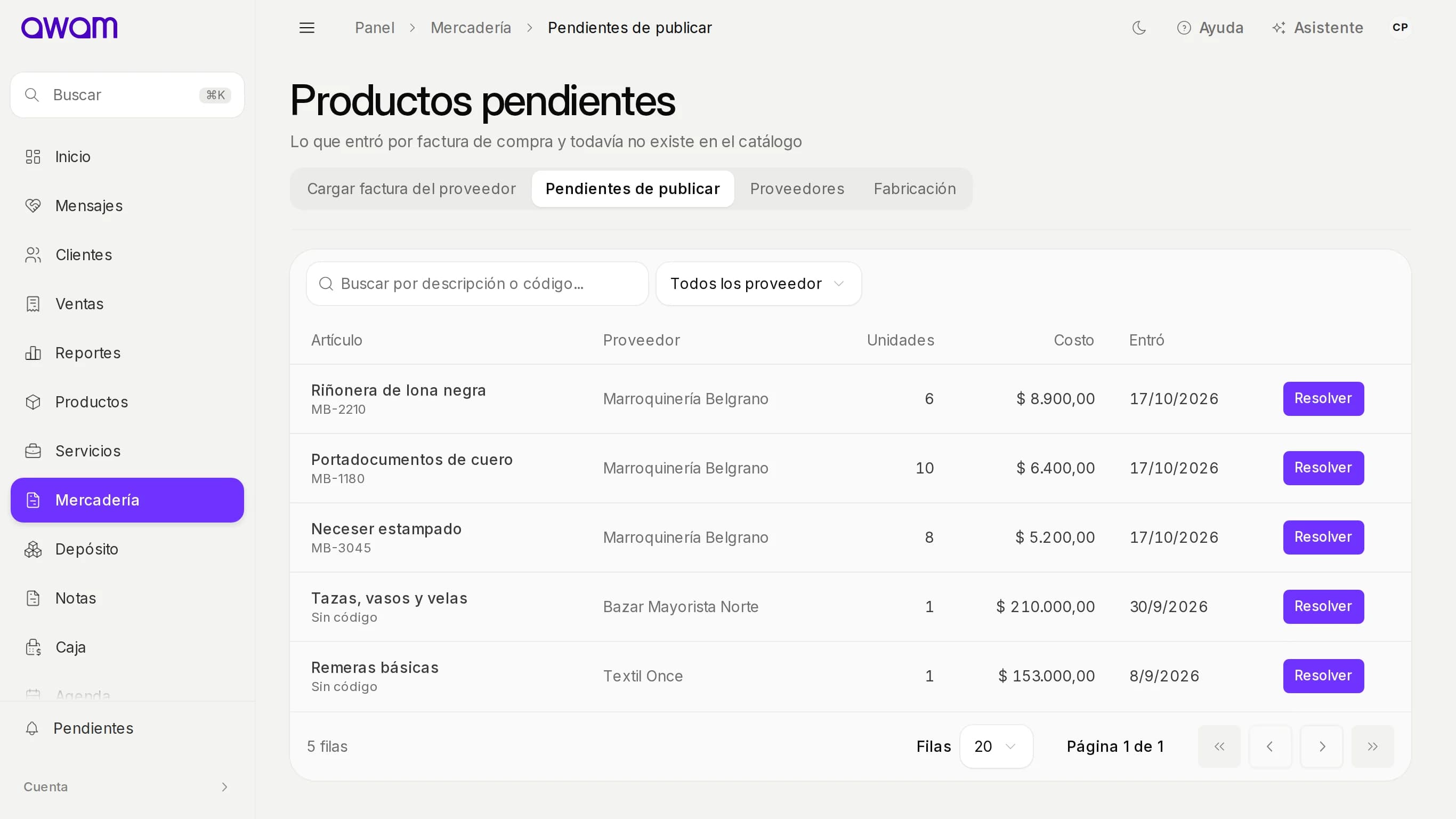The width and height of the screenshot is (1456, 819).
Task: Click Tazas, vasos y velas article name
Action: (x=389, y=598)
